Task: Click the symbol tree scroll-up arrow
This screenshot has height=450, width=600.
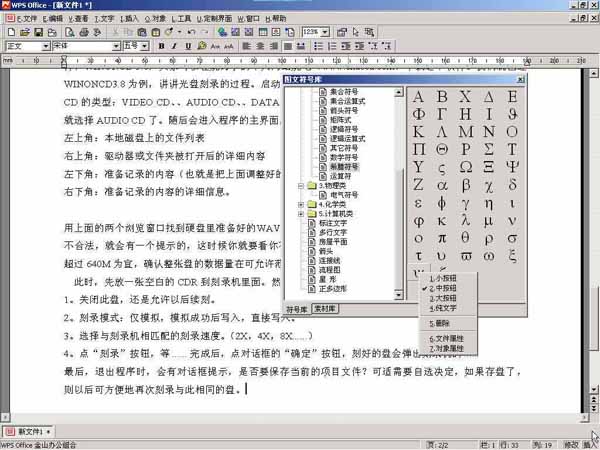Action: (399, 92)
